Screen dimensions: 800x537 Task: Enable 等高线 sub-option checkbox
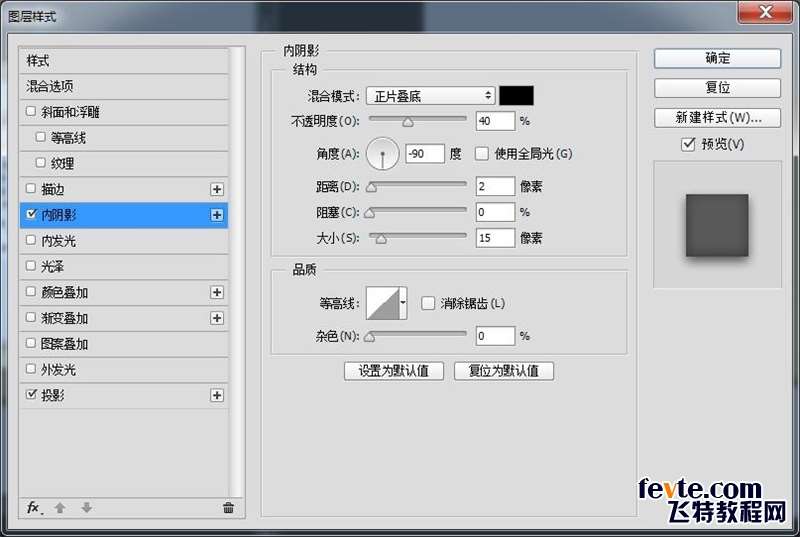tap(40, 137)
